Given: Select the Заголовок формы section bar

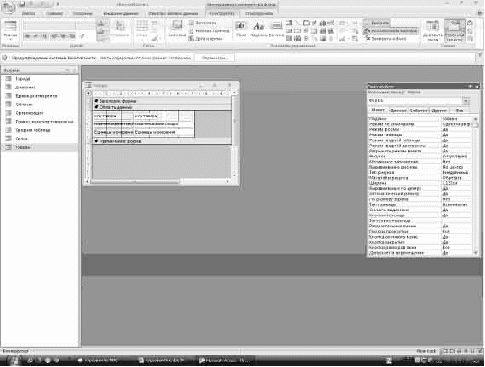Looking at the screenshot, I should [162, 101].
